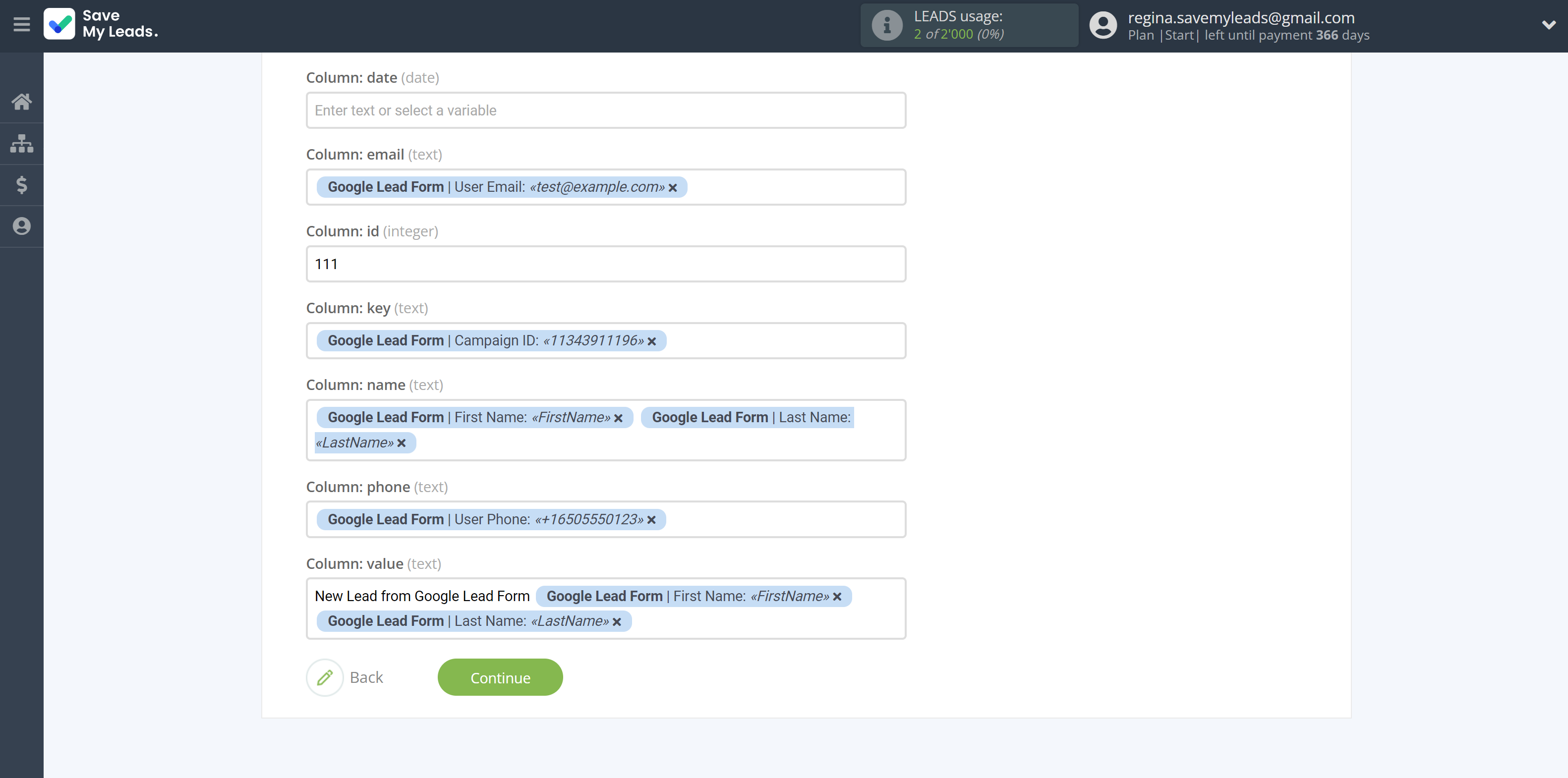
Task: Focus the Column date input field
Action: pyautogui.click(x=606, y=111)
